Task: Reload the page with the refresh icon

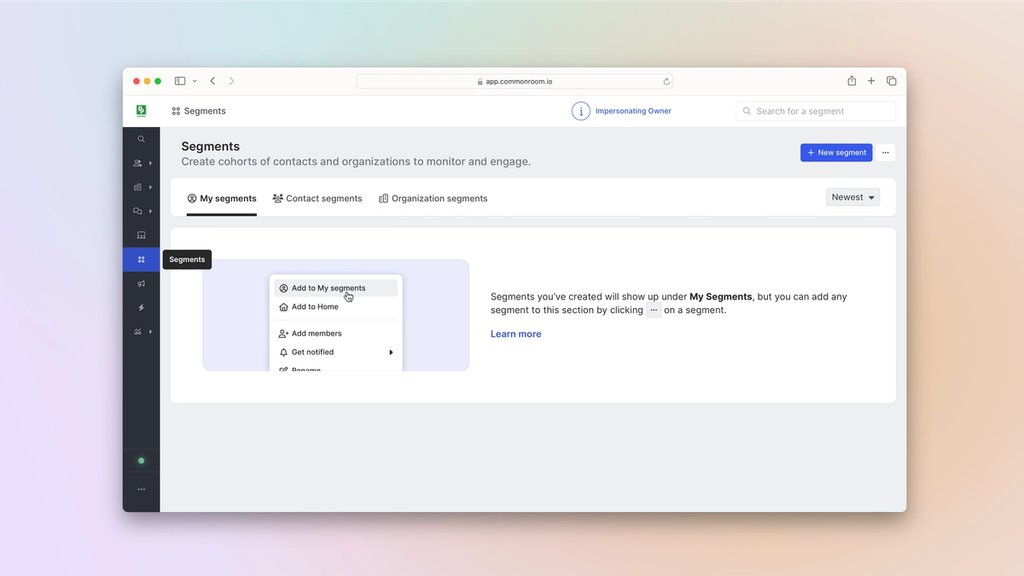Action: (666, 82)
